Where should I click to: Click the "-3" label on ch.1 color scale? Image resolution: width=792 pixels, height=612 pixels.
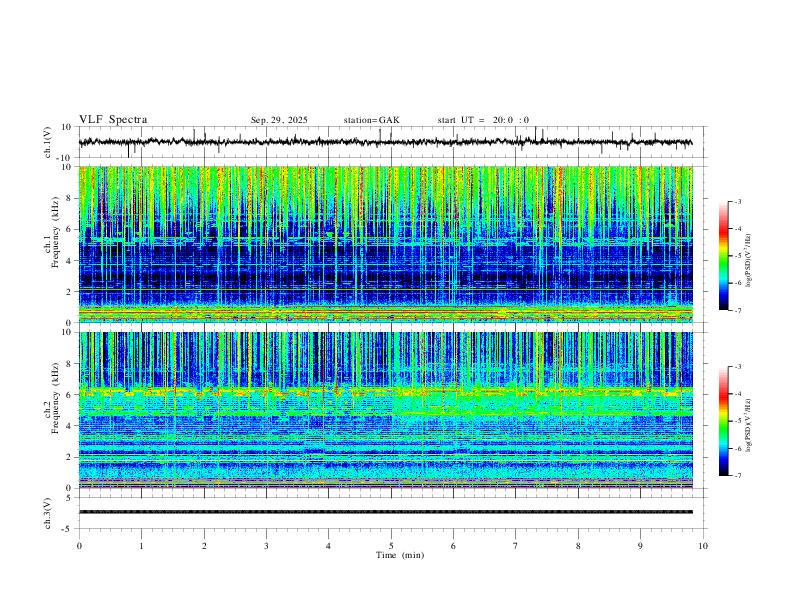pyautogui.click(x=738, y=201)
